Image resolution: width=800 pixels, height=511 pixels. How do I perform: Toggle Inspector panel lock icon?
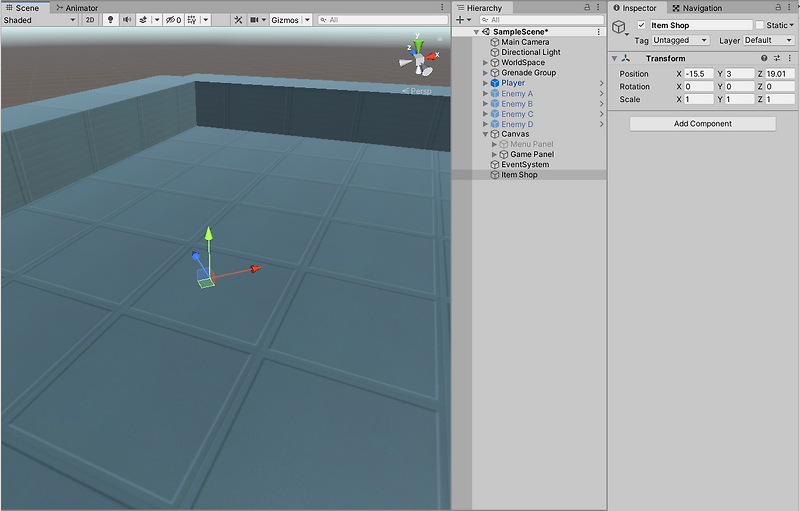tap(778, 7)
